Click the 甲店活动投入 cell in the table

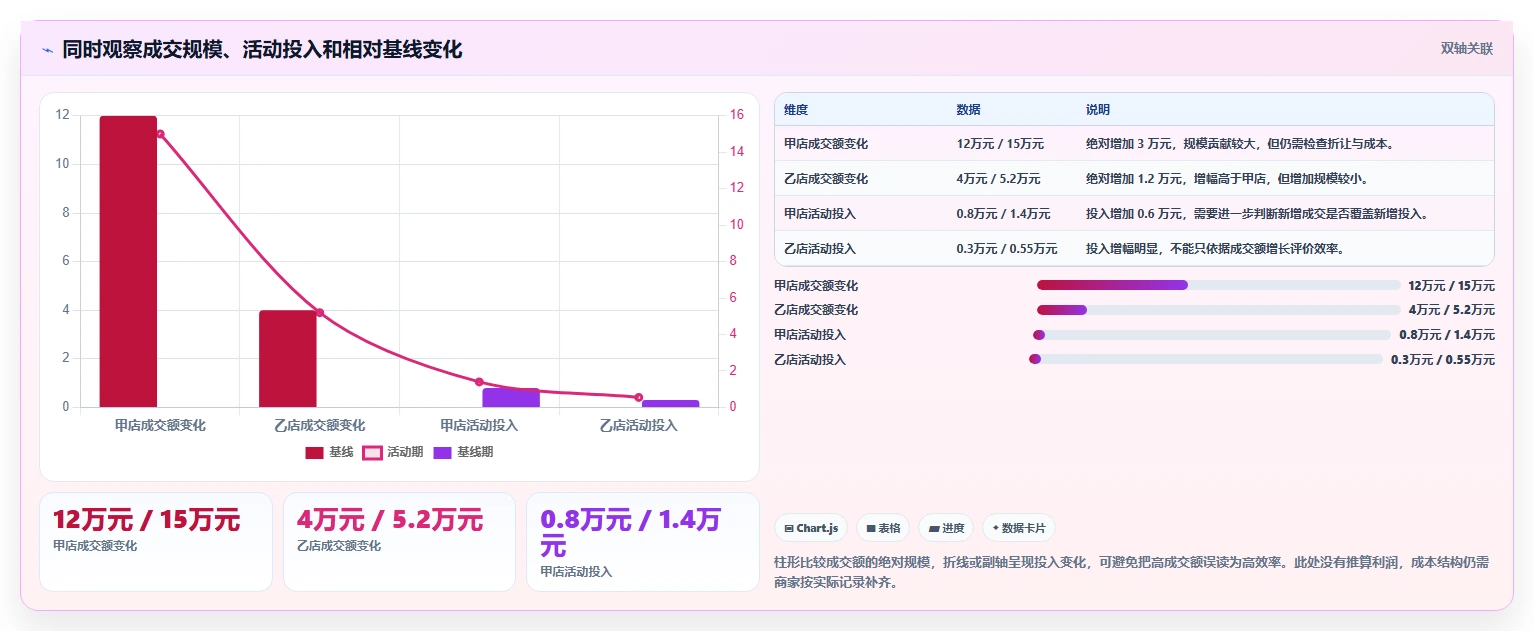point(820,214)
